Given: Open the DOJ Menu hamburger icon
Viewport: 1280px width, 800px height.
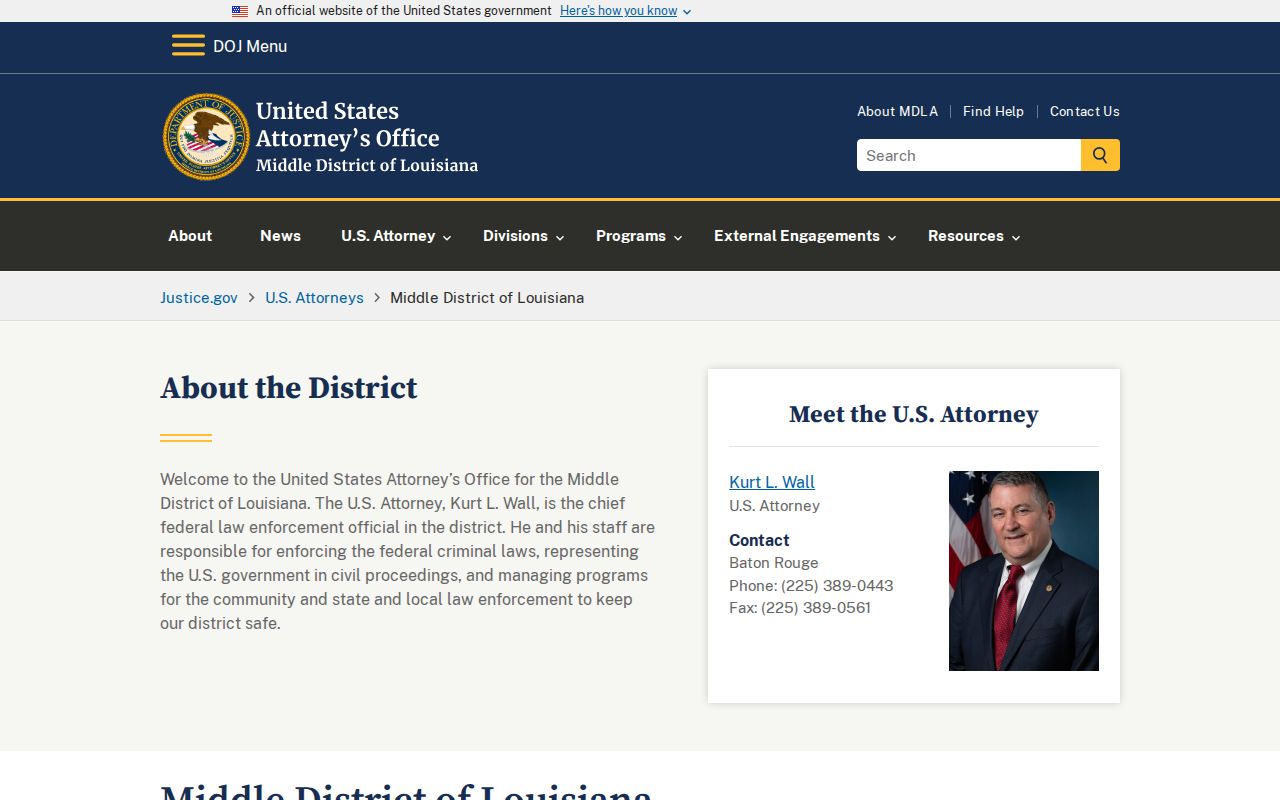Looking at the screenshot, I should point(188,46).
